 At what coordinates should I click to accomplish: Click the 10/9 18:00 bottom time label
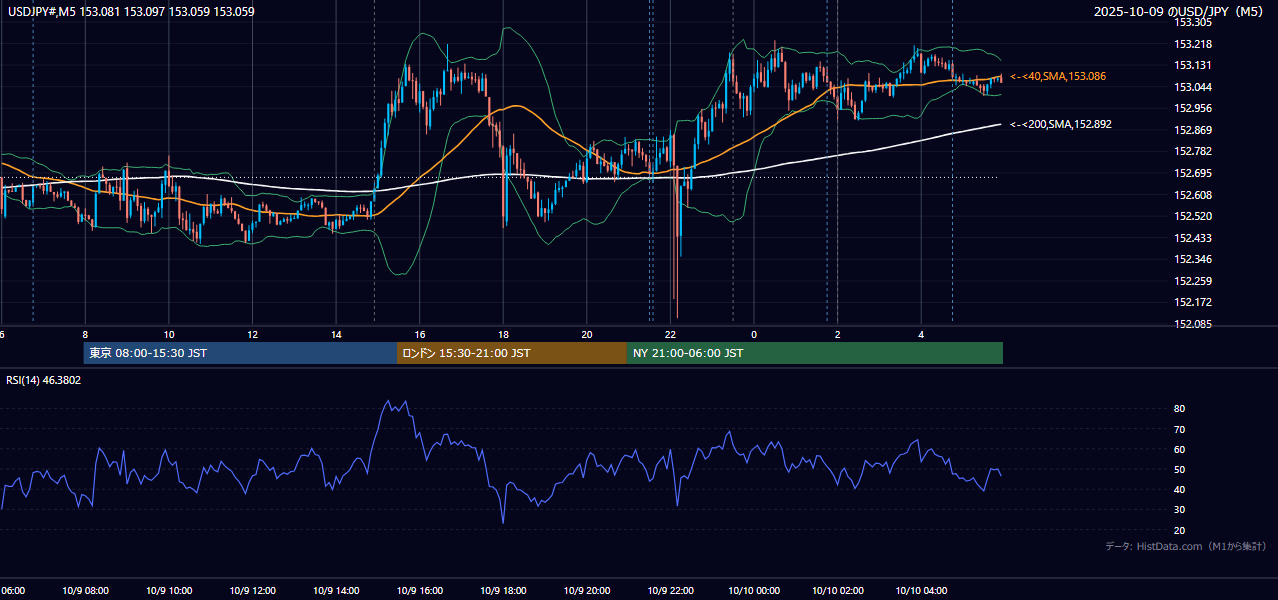(504, 591)
